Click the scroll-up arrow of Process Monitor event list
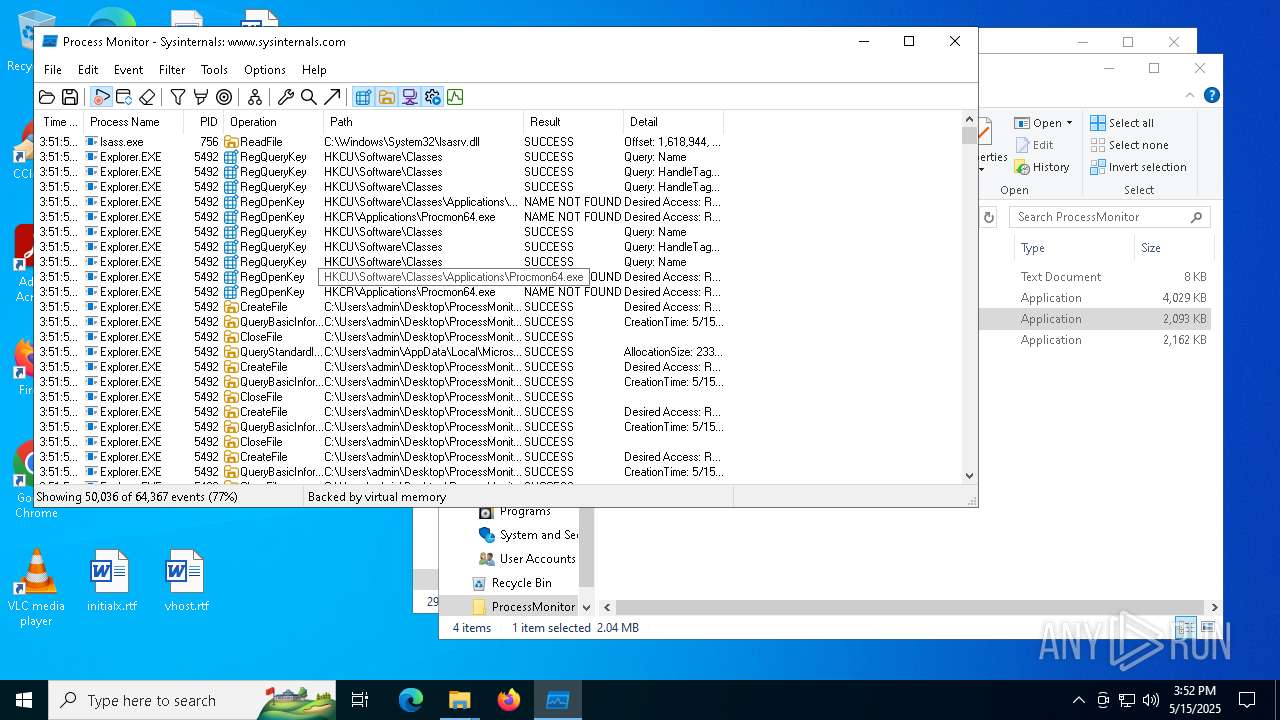 pyautogui.click(x=969, y=118)
